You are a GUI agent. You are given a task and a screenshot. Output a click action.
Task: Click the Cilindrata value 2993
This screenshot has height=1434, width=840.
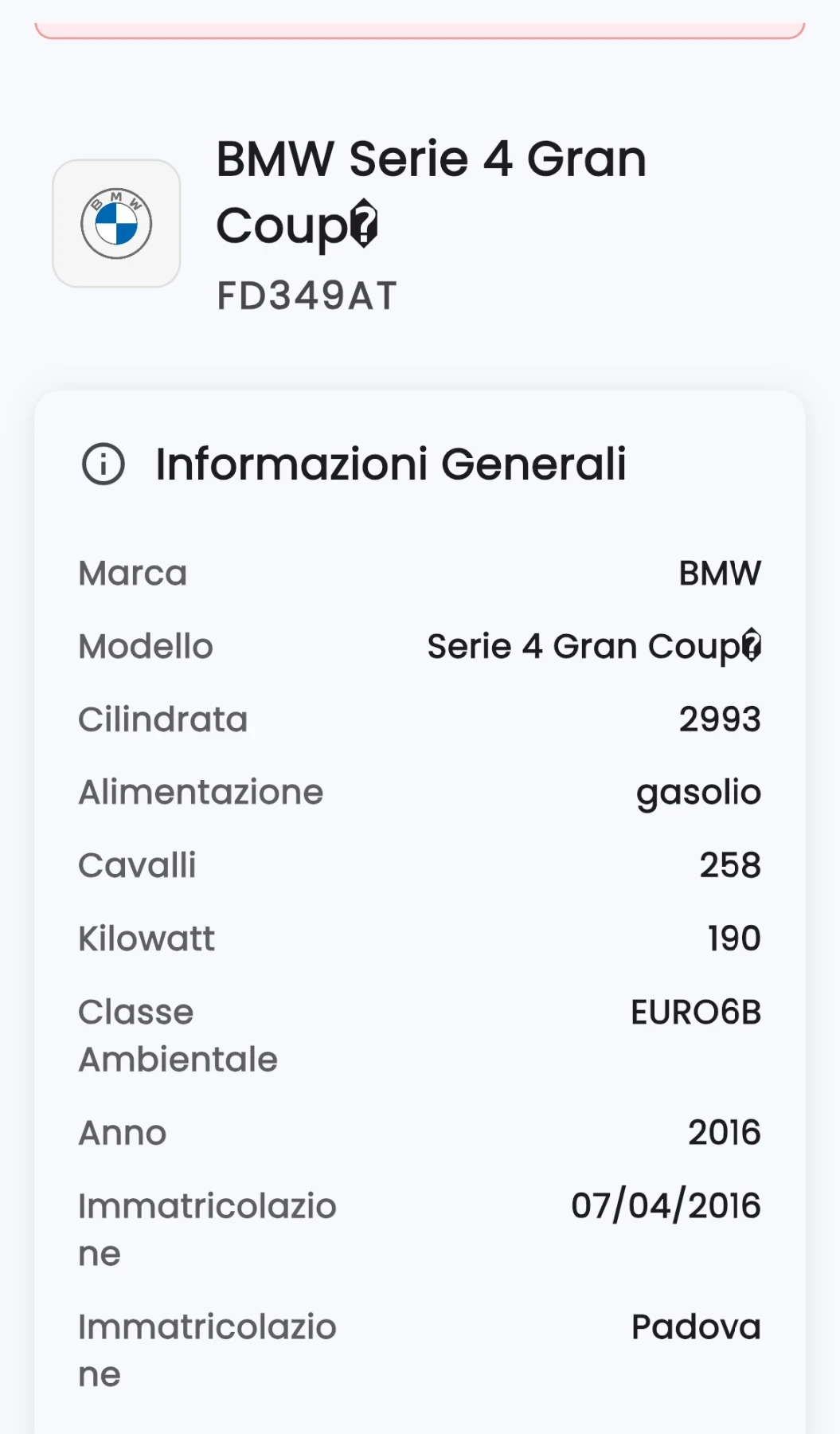click(719, 719)
